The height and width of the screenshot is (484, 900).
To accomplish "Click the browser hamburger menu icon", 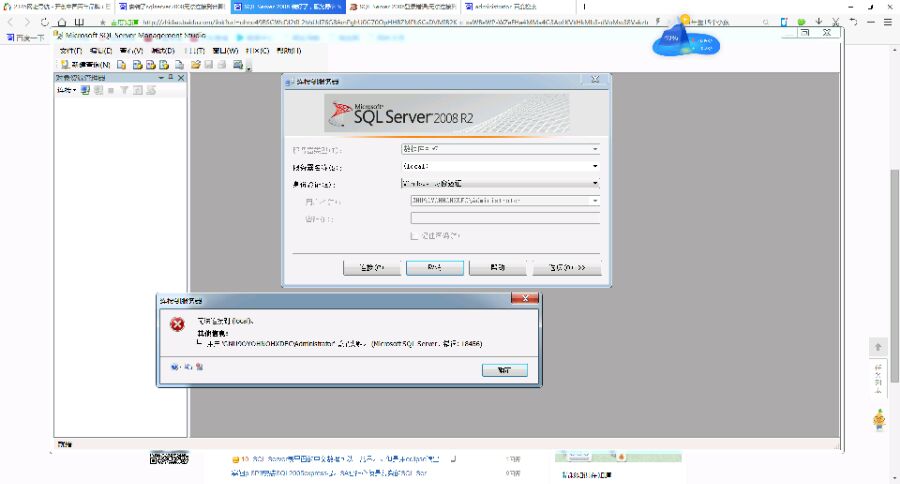I will pyautogui.click(x=887, y=22).
